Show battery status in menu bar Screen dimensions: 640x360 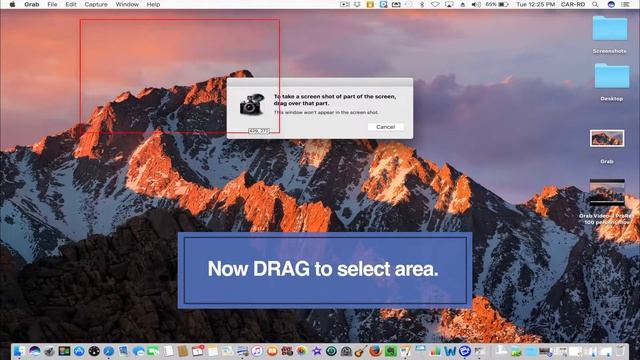[x=497, y=4]
